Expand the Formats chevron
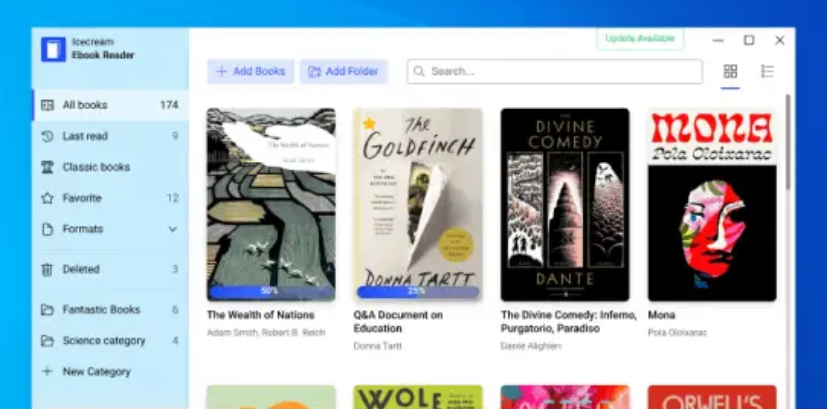The image size is (827, 409). coord(172,229)
